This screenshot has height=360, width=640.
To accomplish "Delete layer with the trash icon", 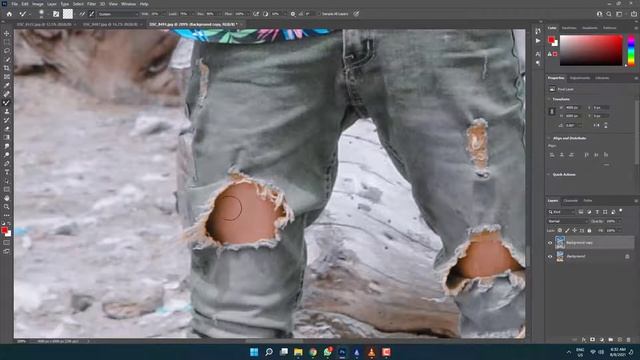I will 628,340.
